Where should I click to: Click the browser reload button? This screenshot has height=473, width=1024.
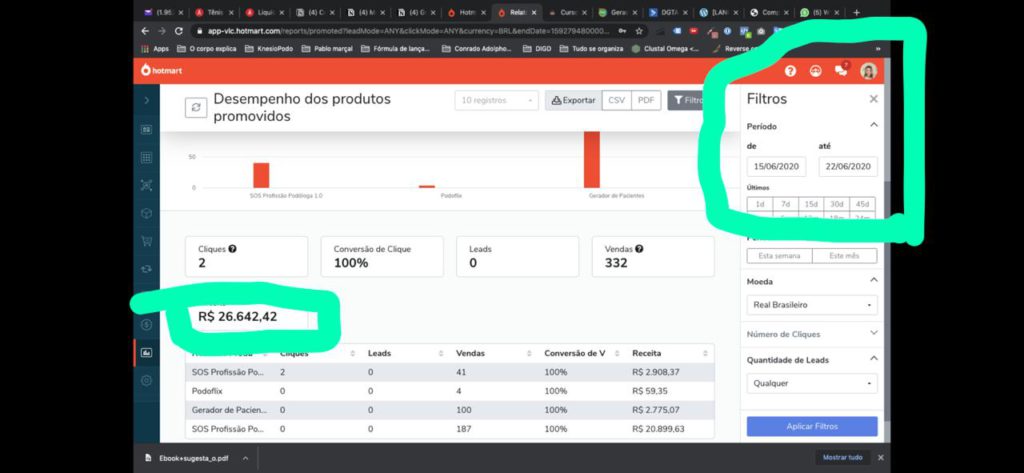[179, 31]
